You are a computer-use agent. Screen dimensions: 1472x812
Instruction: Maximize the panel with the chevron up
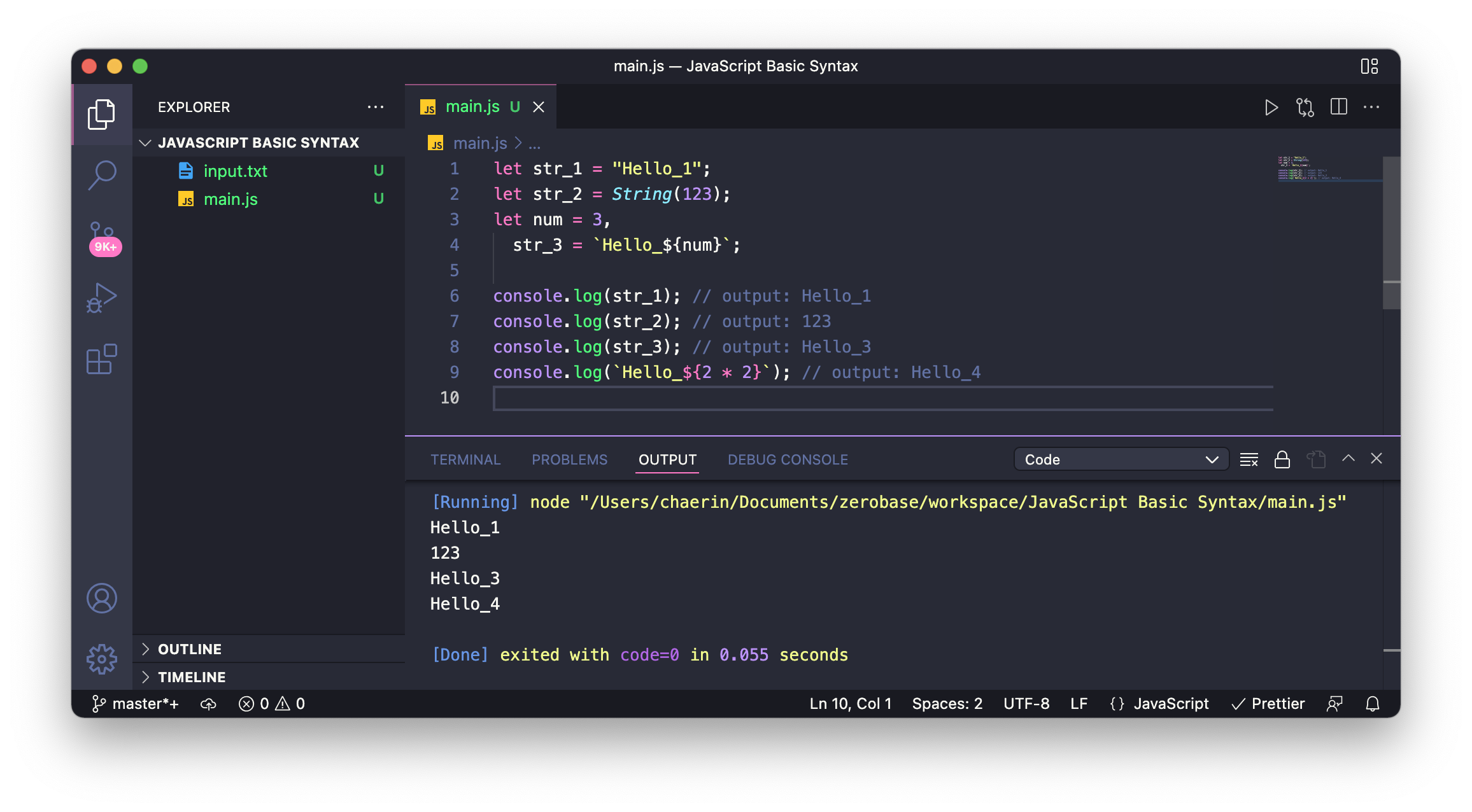(x=1348, y=458)
